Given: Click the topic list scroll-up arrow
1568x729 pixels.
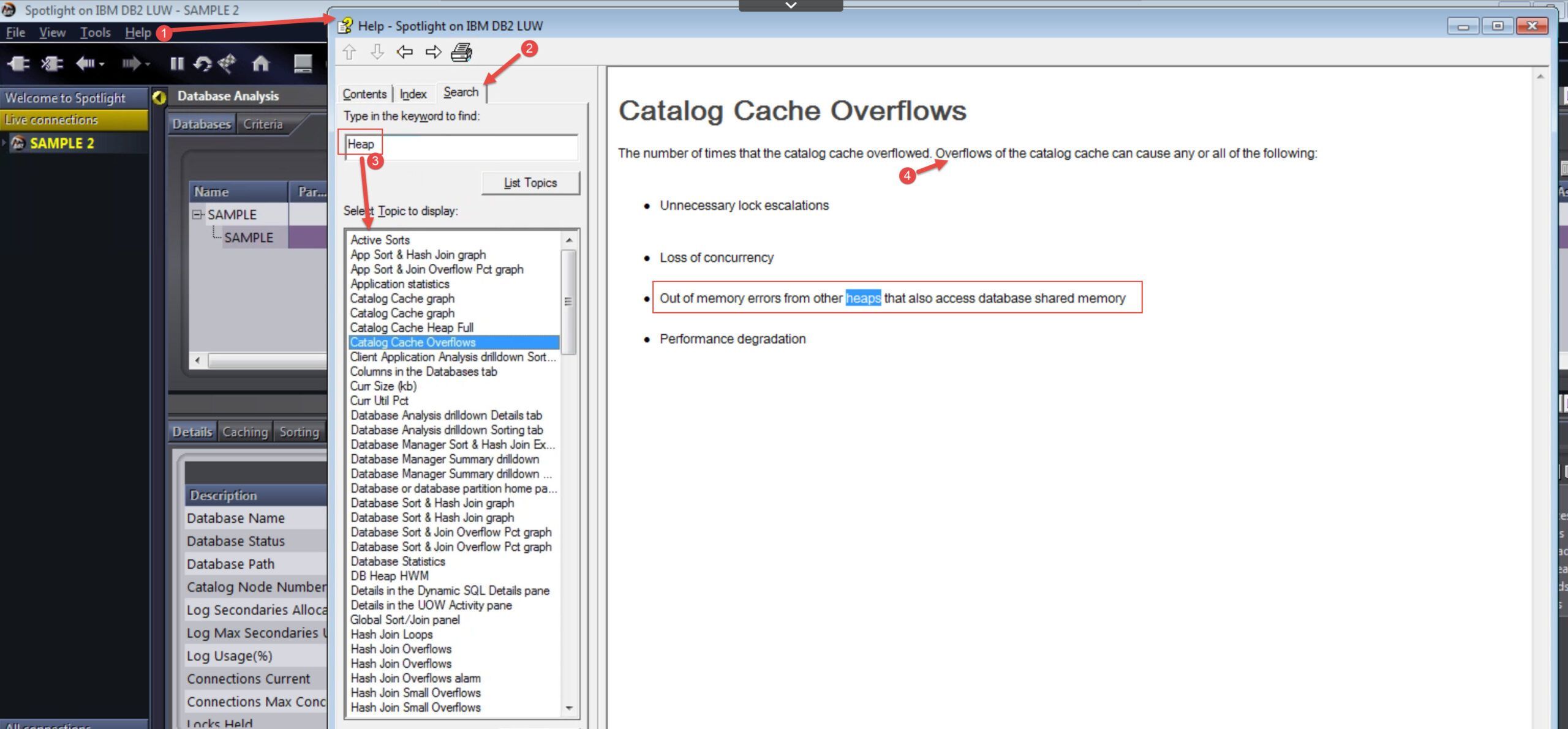Looking at the screenshot, I should coord(569,240).
